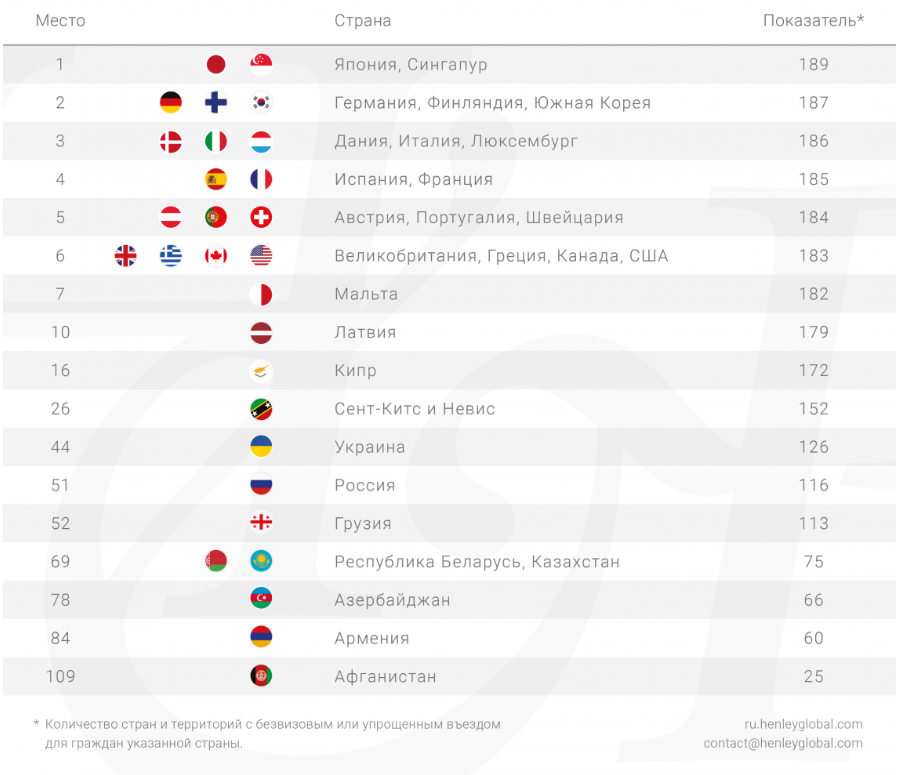Click the Saint Kitts and Nevis flag
This screenshot has width=899, height=775.
(261, 409)
